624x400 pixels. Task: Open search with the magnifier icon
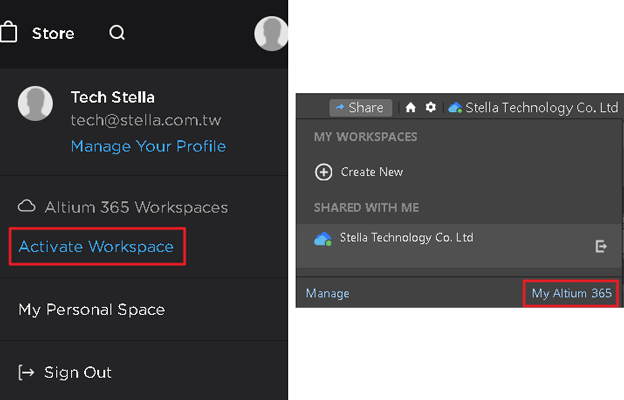click(x=117, y=33)
